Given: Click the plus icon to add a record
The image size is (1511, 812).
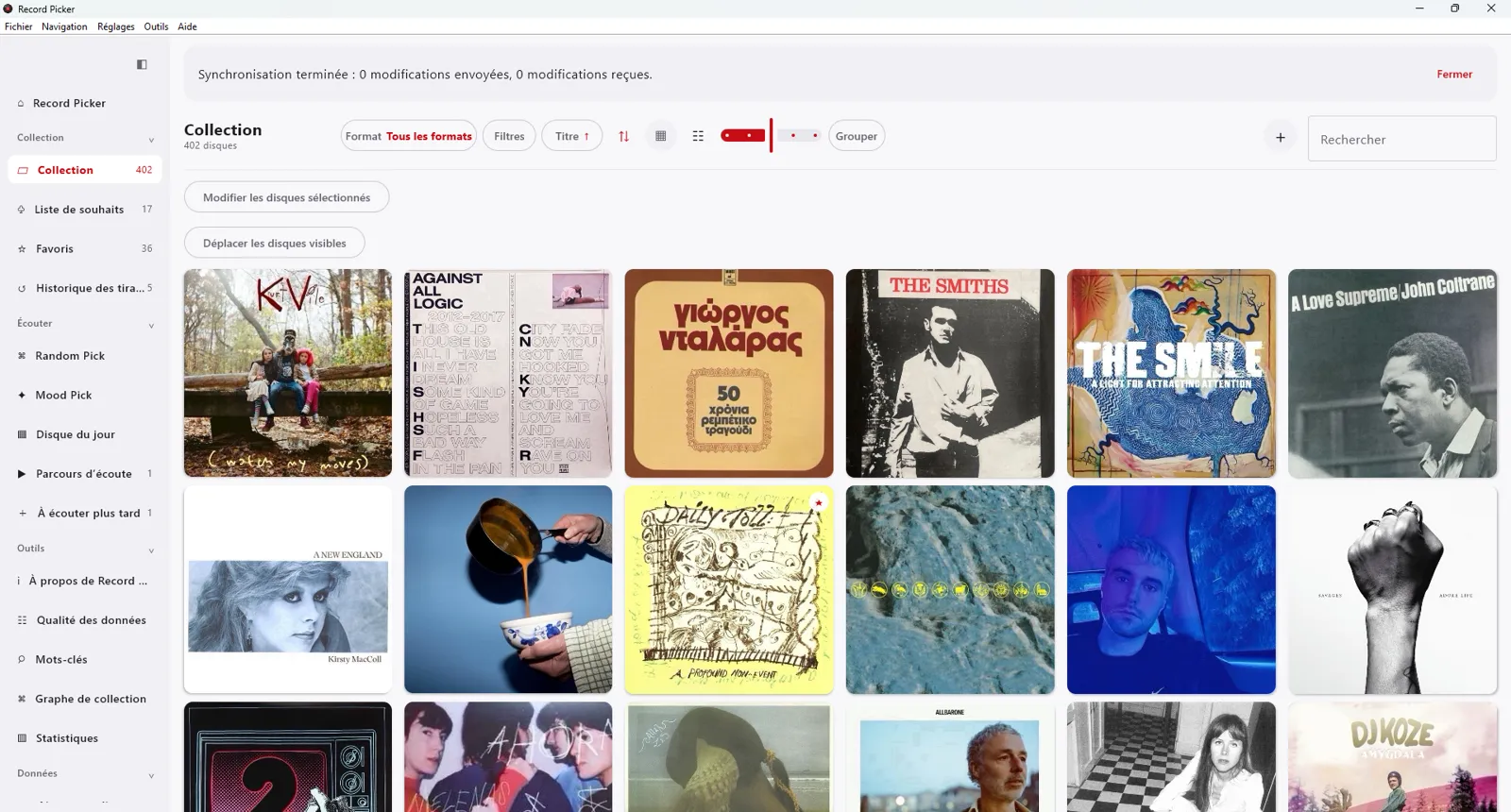Looking at the screenshot, I should (1281, 137).
